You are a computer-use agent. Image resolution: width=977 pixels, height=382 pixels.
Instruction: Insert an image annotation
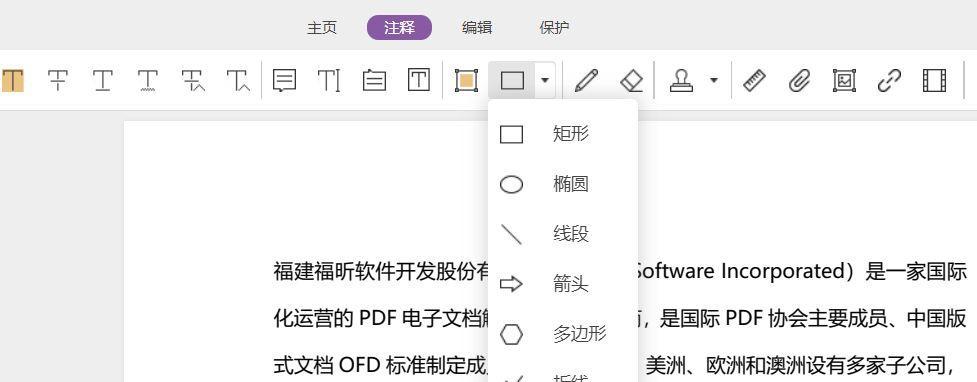[844, 80]
